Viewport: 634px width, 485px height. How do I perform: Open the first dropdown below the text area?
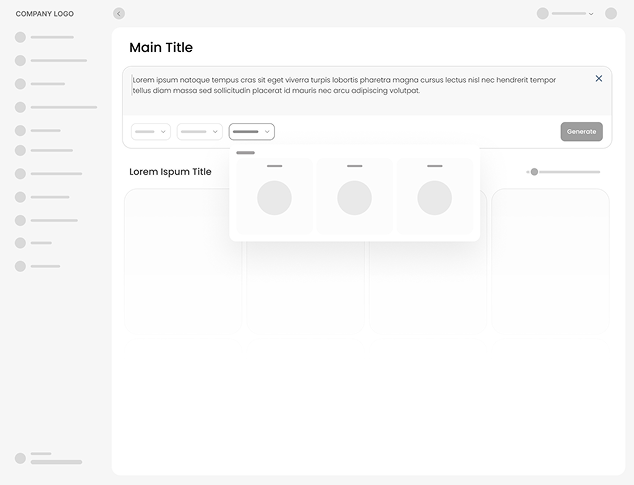pos(151,131)
